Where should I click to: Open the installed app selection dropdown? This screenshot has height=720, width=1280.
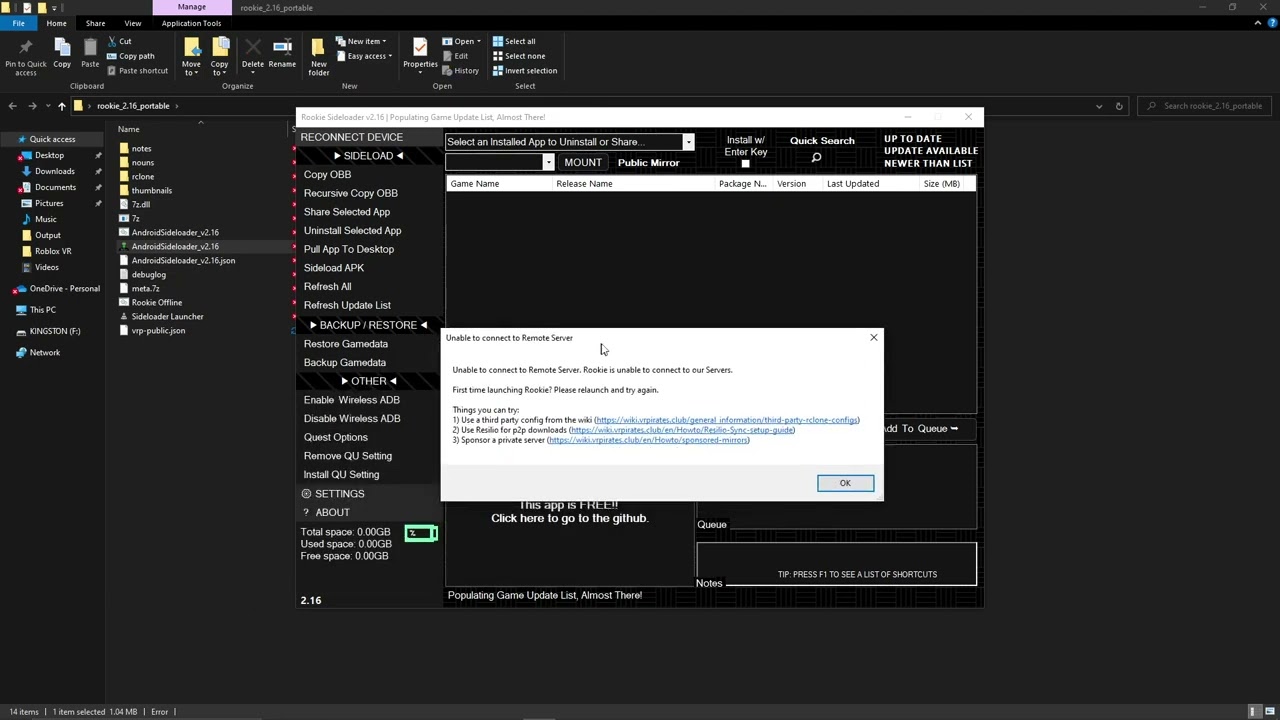688,142
